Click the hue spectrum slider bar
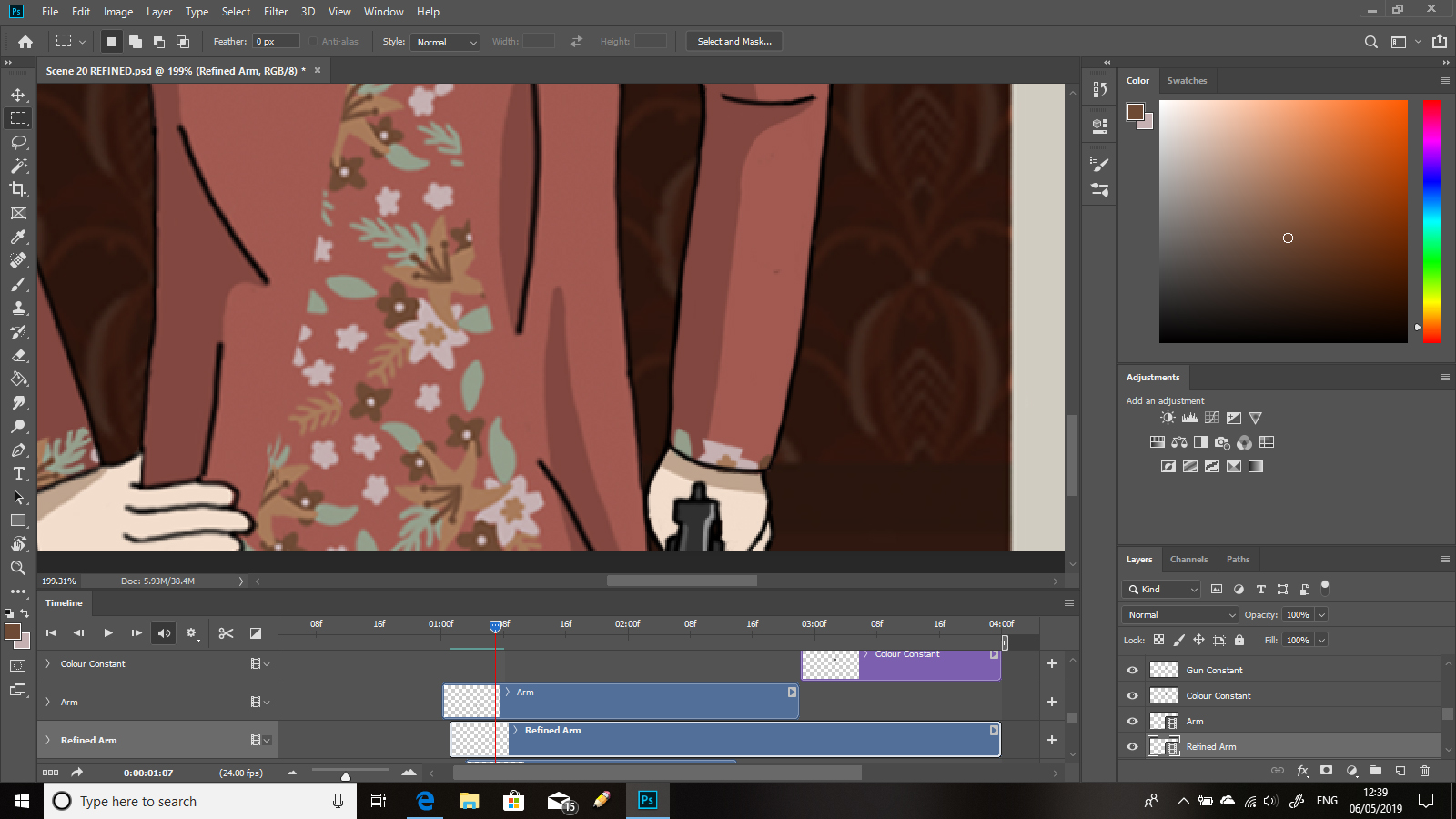Screen dimensions: 1456x819 (1431, 221)
